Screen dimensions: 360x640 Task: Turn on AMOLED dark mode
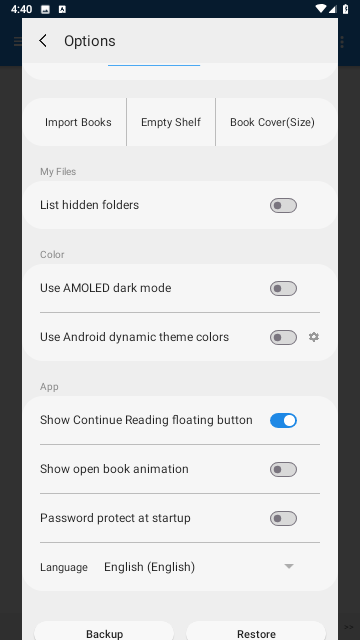coord(283,289)
